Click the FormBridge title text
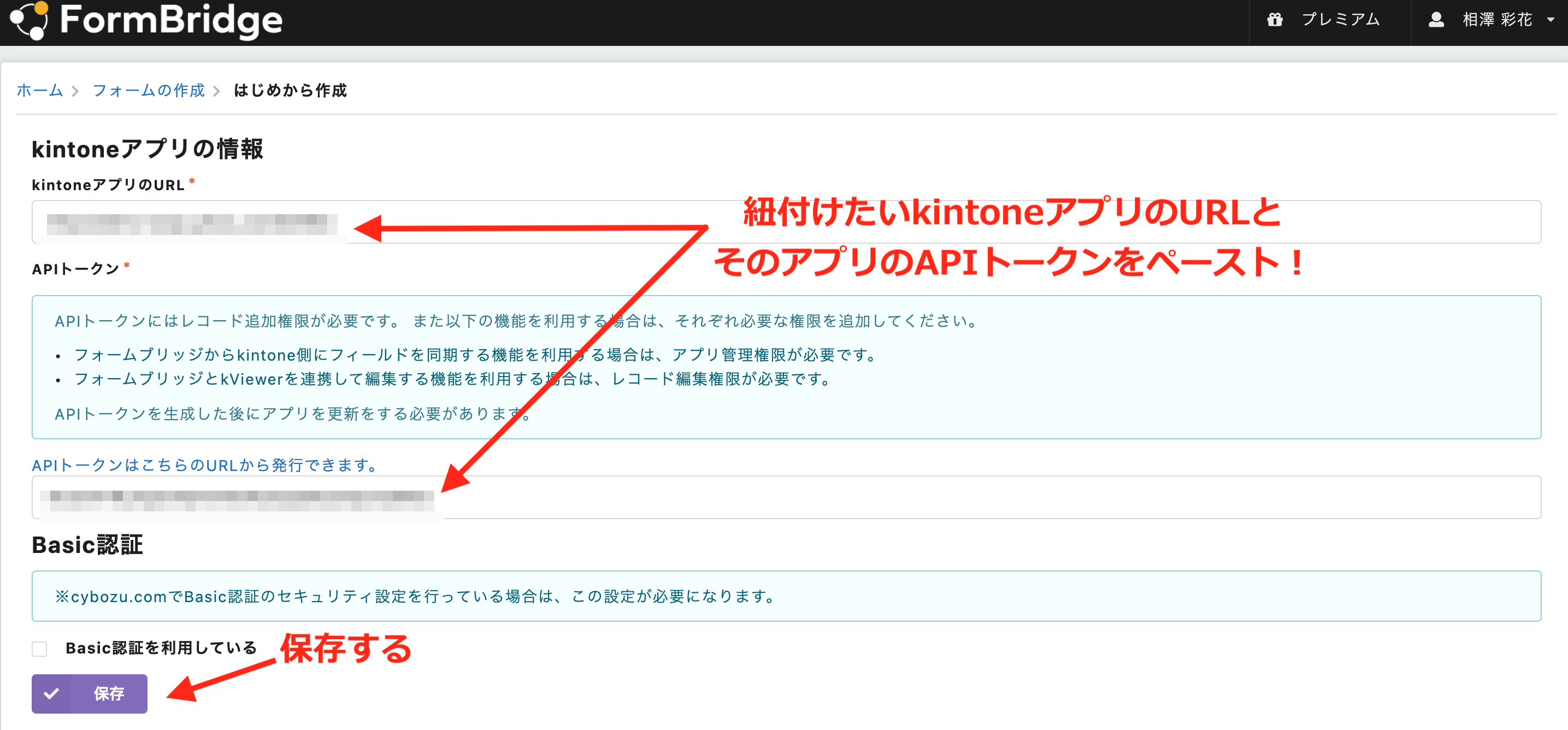 pyautogui.click(x=171, y=20)
